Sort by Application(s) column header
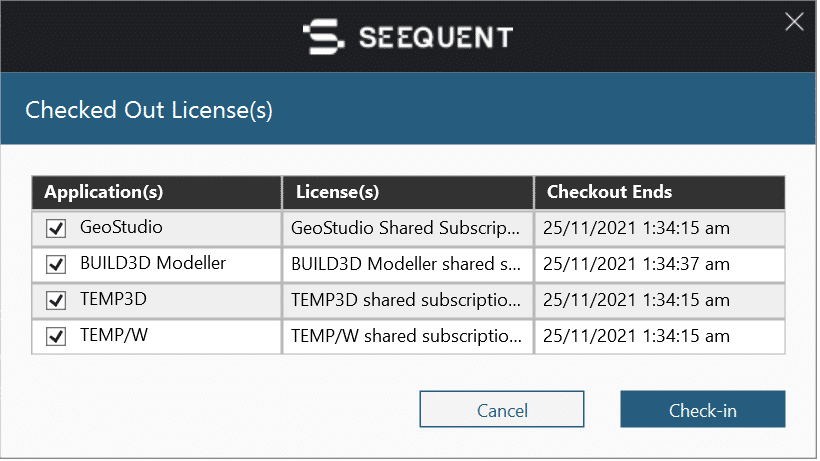Screen dimensions: 820x461 (156, 192)
